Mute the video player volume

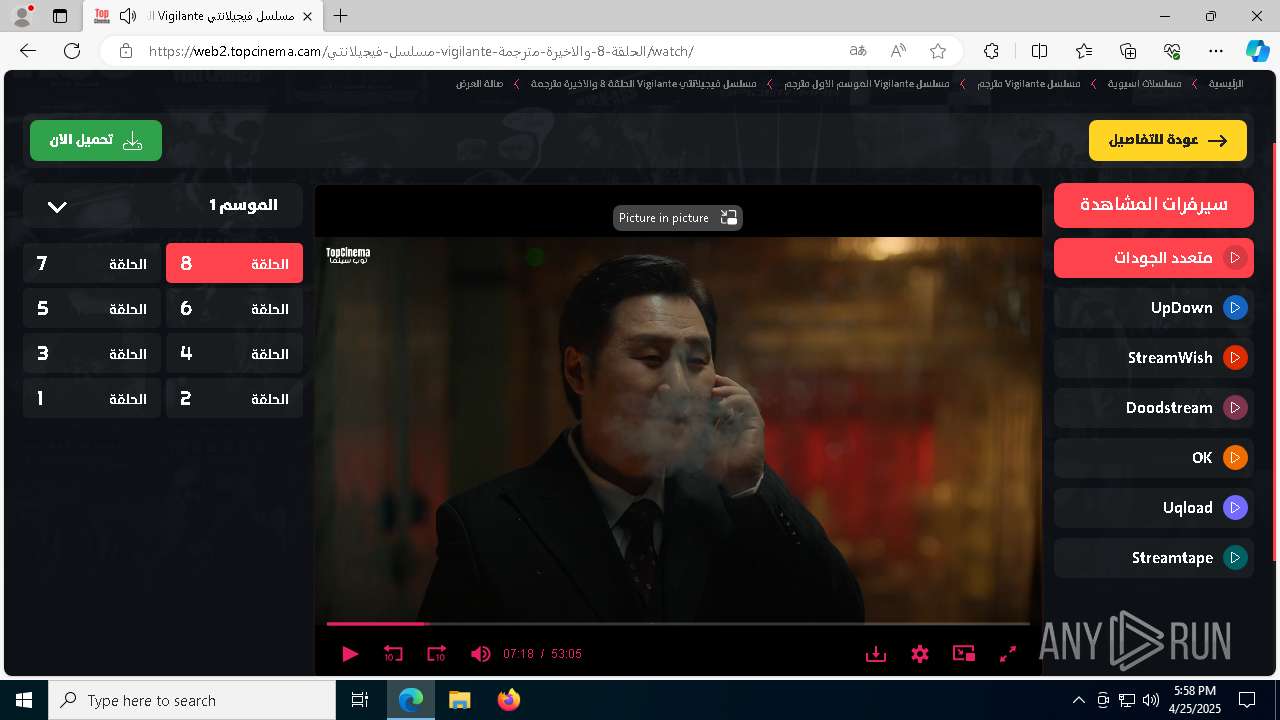(481, 654)
